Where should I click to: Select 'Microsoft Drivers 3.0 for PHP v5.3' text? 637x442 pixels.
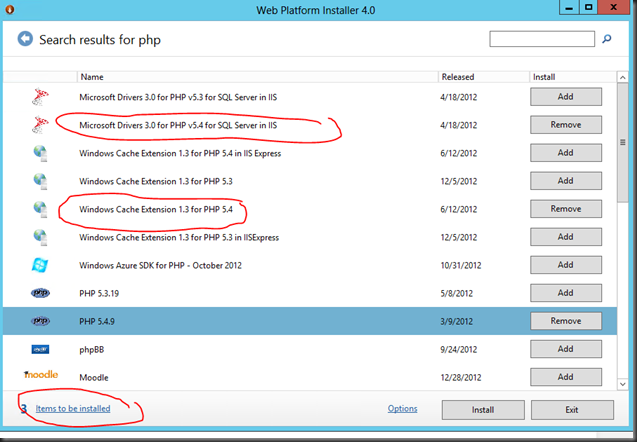coord(178,97)
